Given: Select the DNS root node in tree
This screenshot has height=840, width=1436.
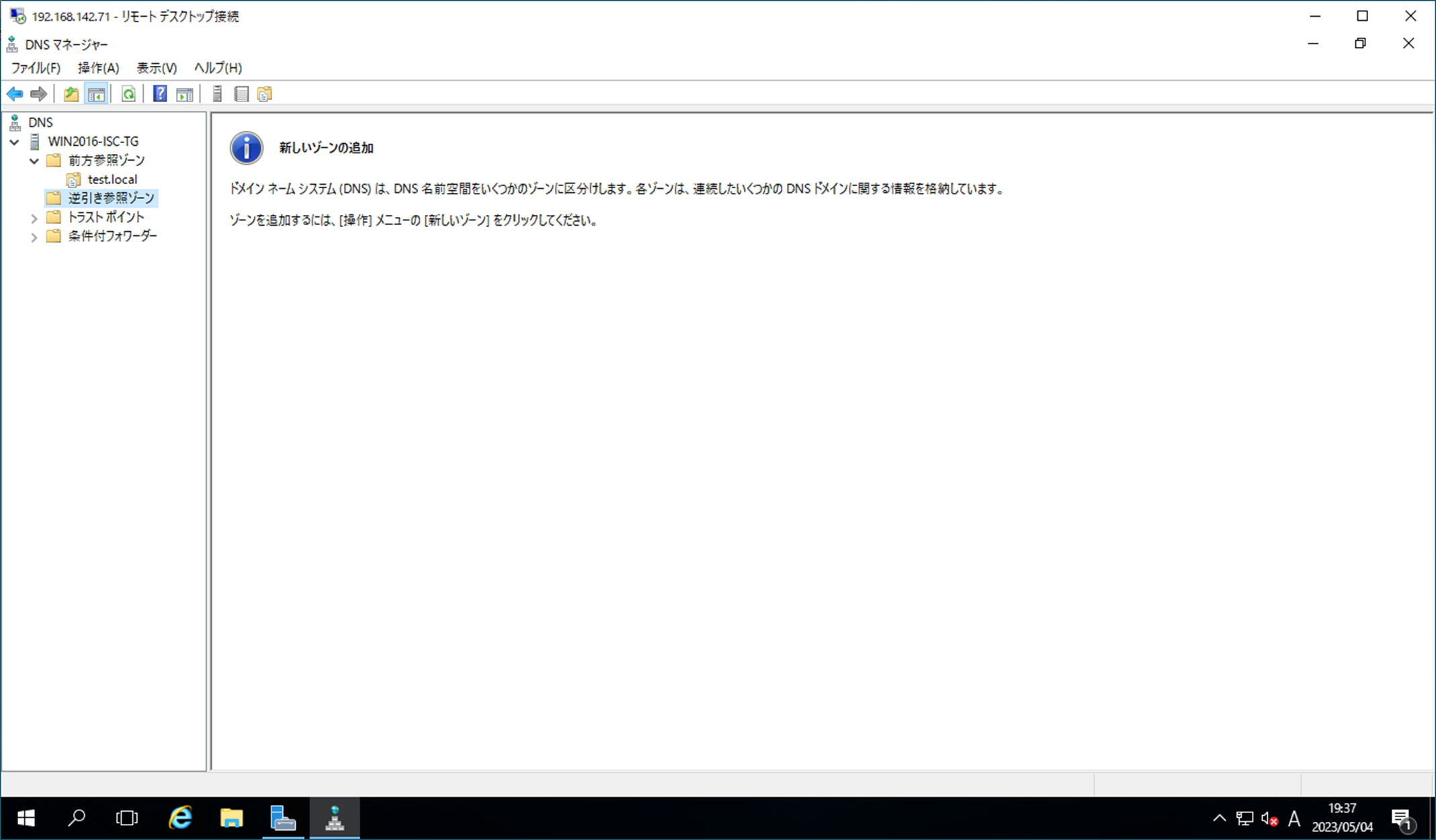Looking at the screenshot, I should point(40,122).
